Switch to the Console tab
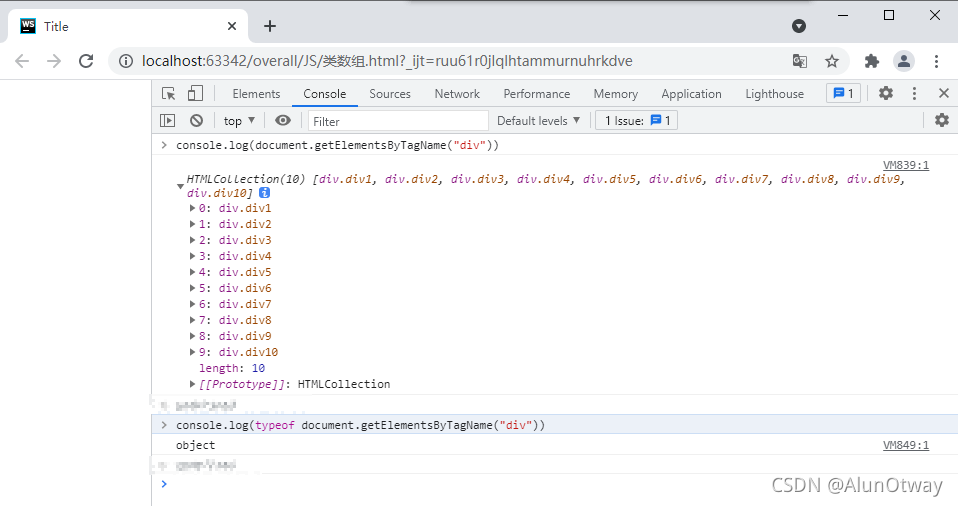Viewport: 958px width, 506px height. tap(324, 94)
